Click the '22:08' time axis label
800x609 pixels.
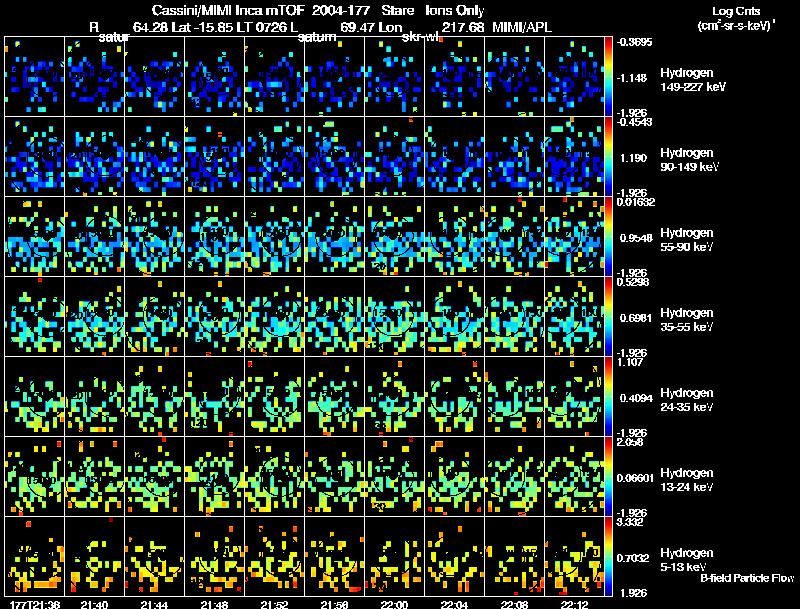click(x=514, y=604)
